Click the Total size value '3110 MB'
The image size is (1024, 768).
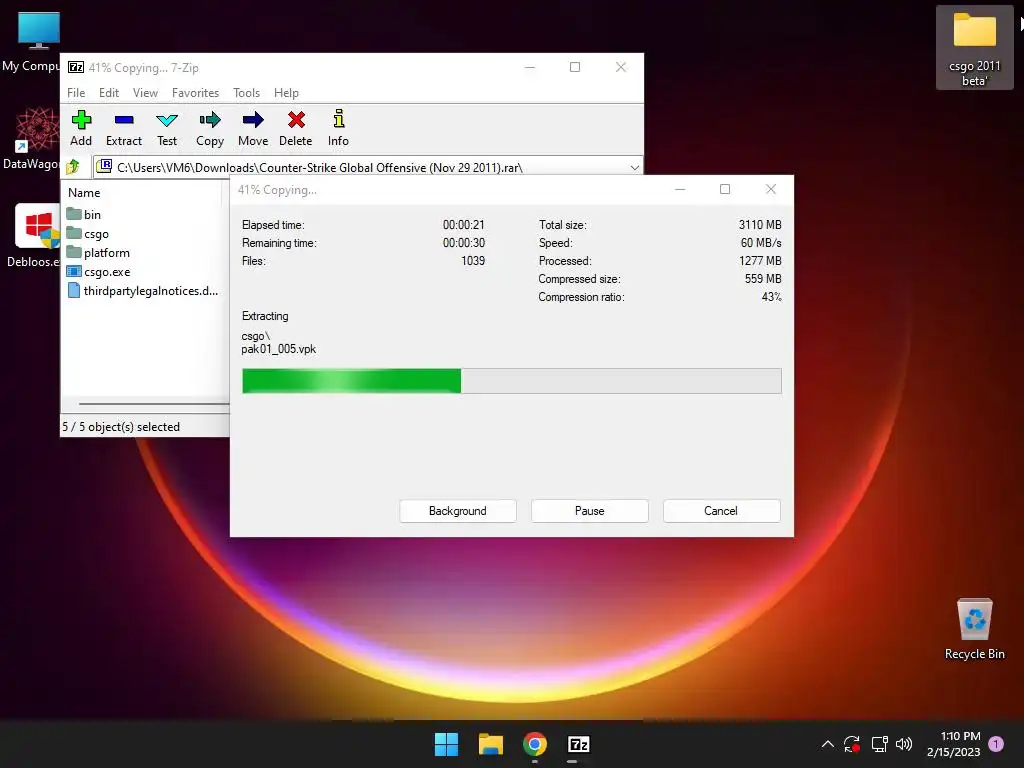coord(760,225)
